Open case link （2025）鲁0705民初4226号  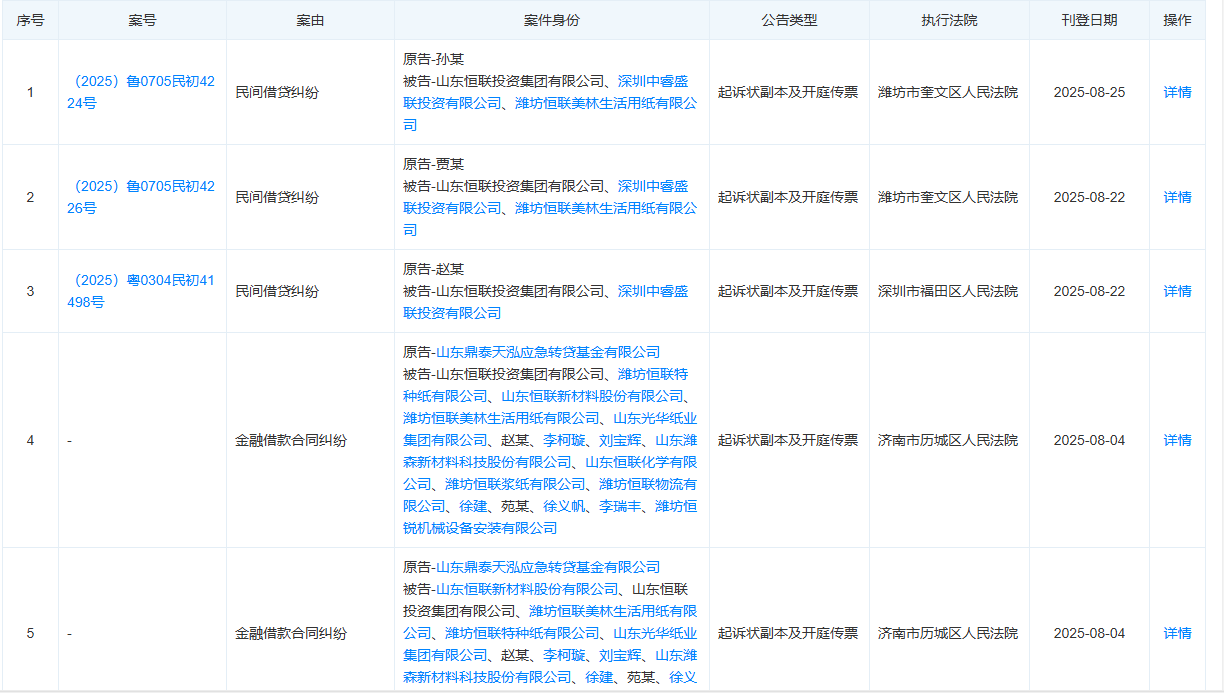(x=141, y=197)
